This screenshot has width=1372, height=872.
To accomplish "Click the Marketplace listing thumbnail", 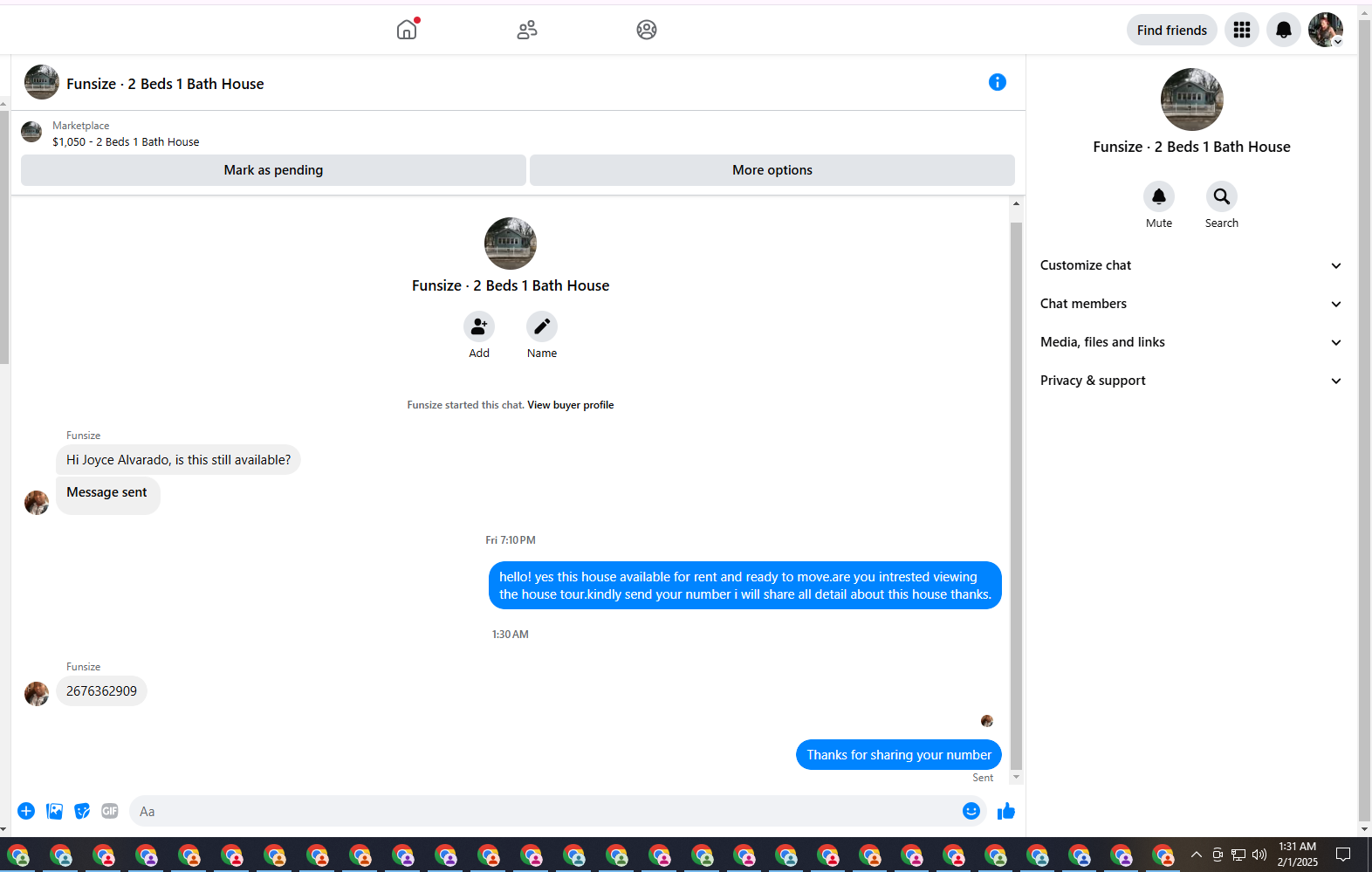I will pyautogui.click(x=31, y=132).
